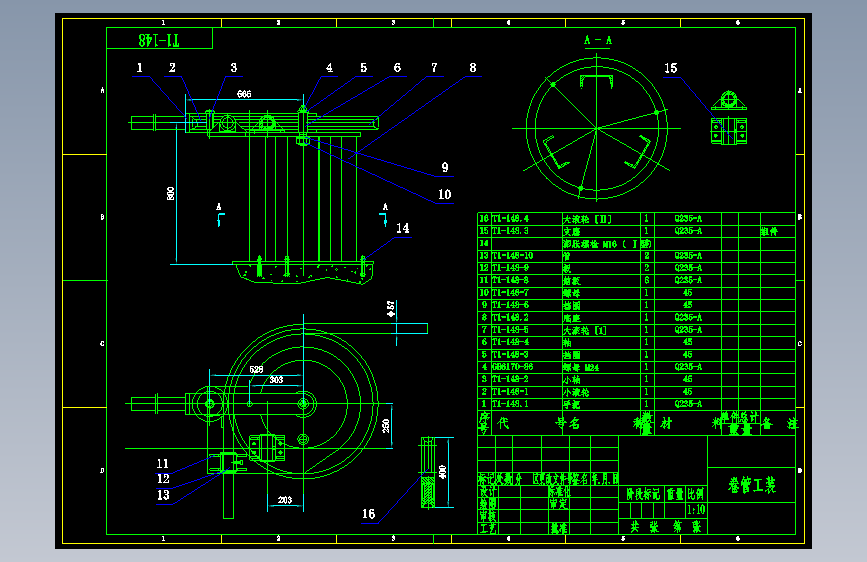Select the 800 vertical dimension text
The width and height of the screenshot is (867, 562).
click(170, 194)
